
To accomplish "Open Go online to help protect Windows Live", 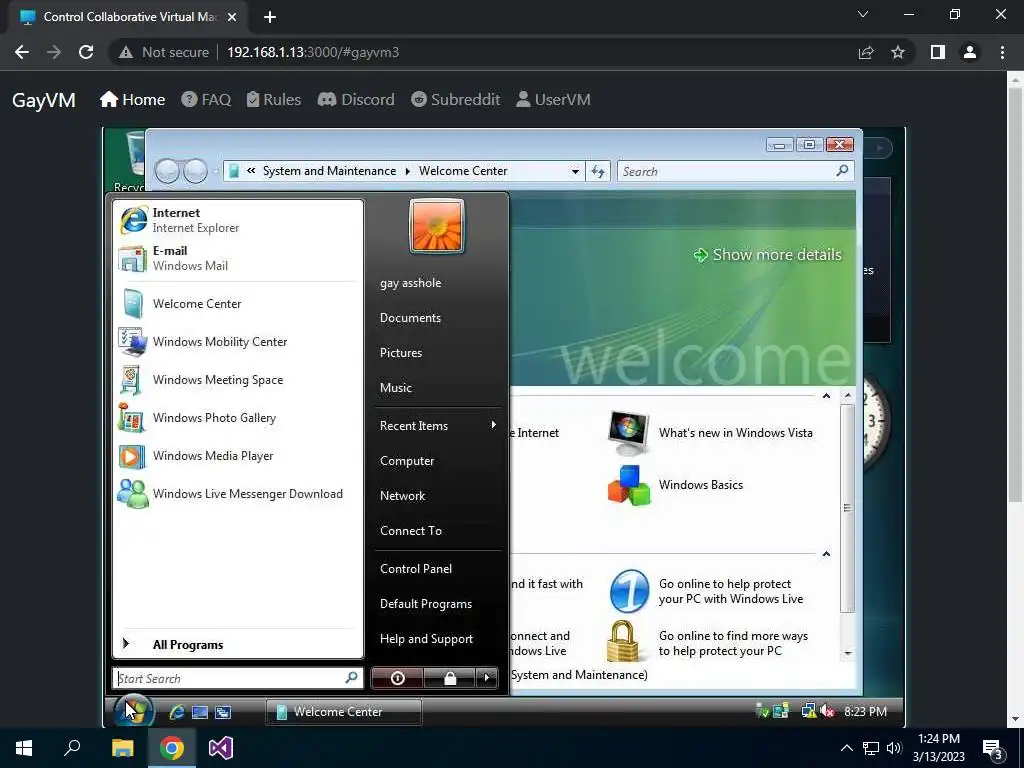I will click(707, 591).
